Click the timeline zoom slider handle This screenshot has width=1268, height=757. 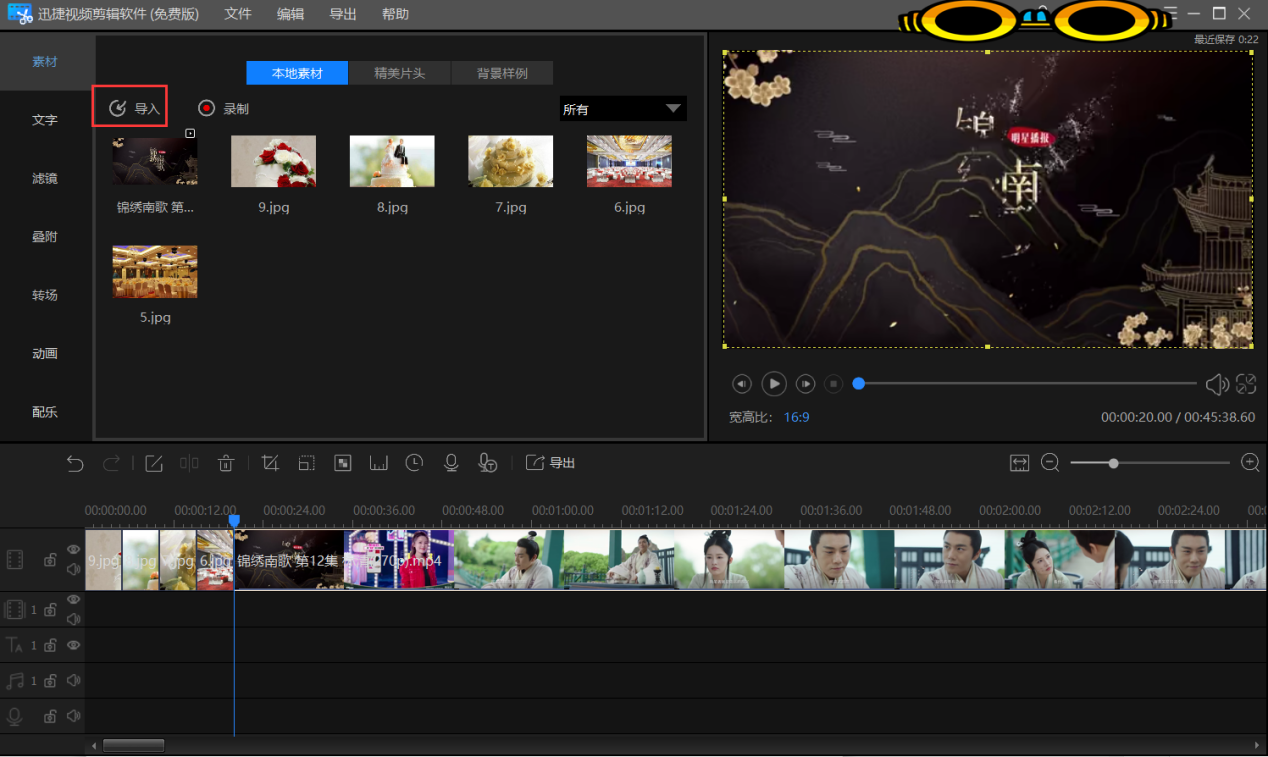1113,463
